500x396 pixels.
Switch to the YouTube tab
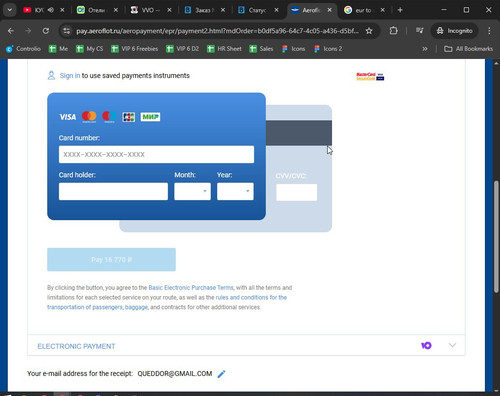[x=37, y=10]
